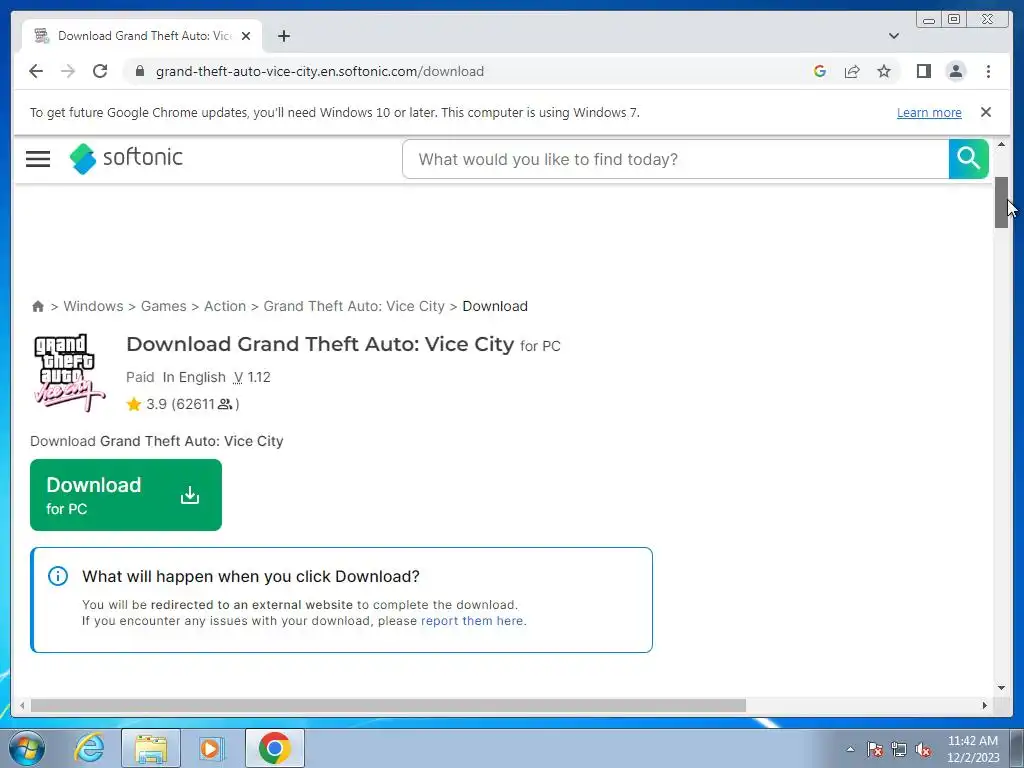Open Games breadcrumb link
This screenshot has height=768, width=1024.
click(163, 306)
